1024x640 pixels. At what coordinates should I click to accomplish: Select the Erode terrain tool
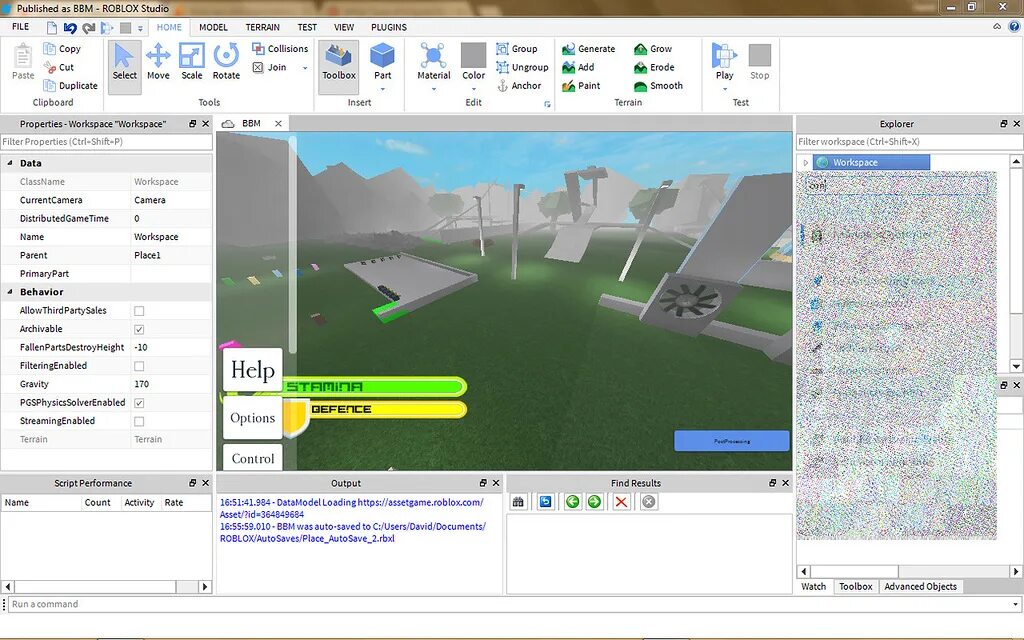654,67
